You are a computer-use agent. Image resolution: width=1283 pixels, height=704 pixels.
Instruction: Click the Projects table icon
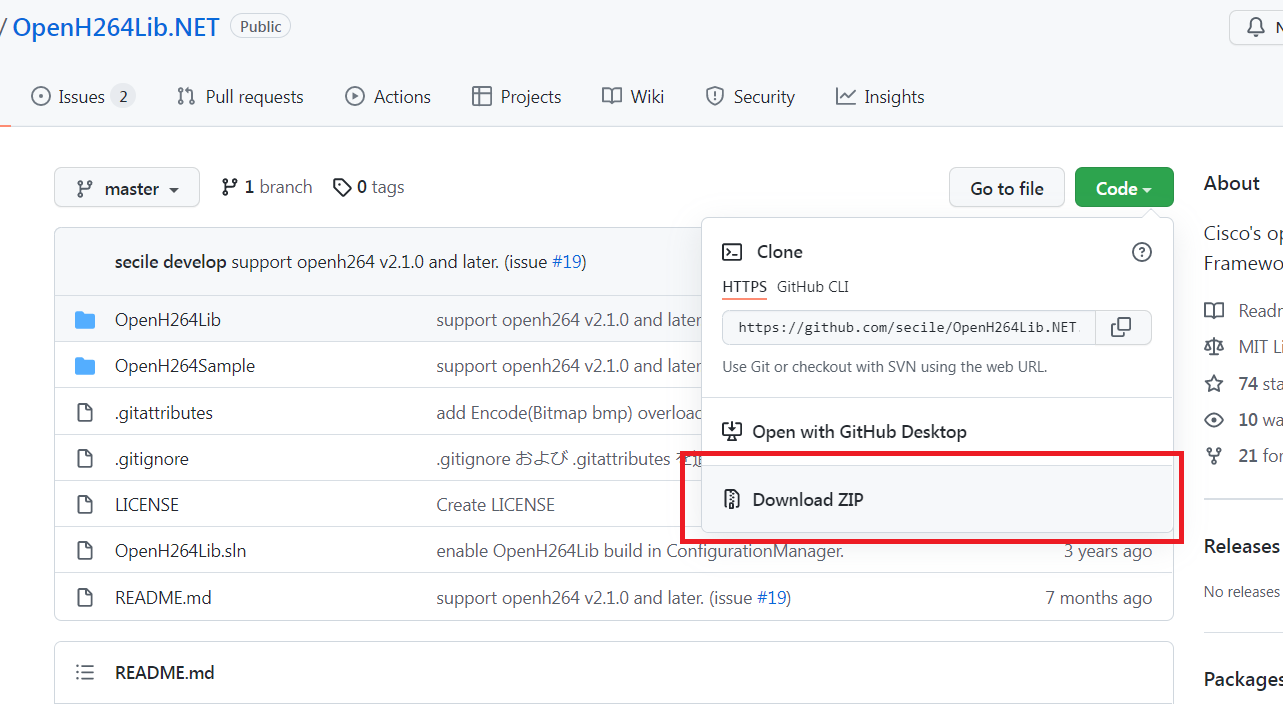tap(482, 97)
